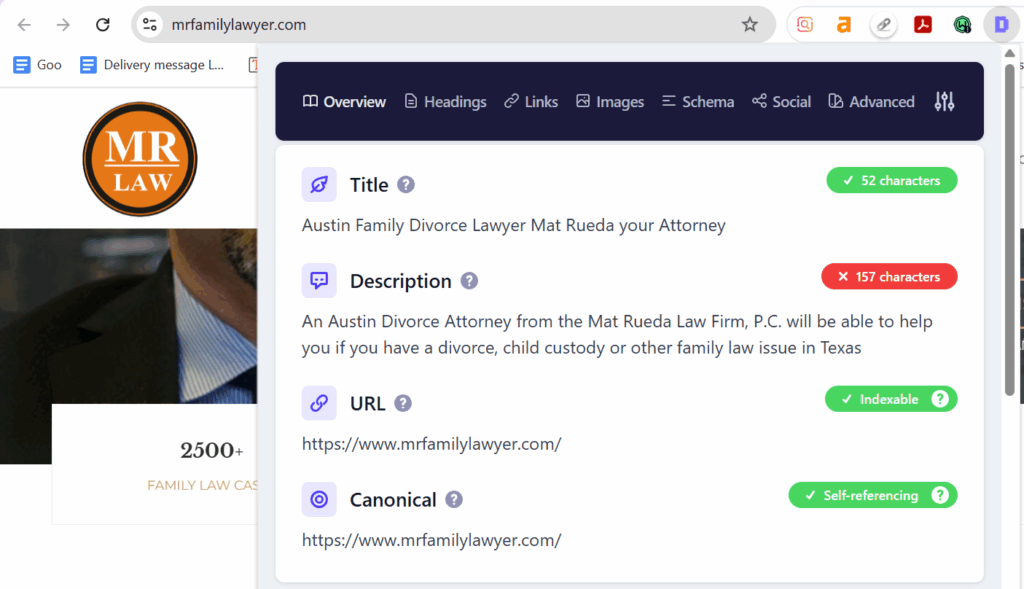Open the Links tab

[531, 102]
